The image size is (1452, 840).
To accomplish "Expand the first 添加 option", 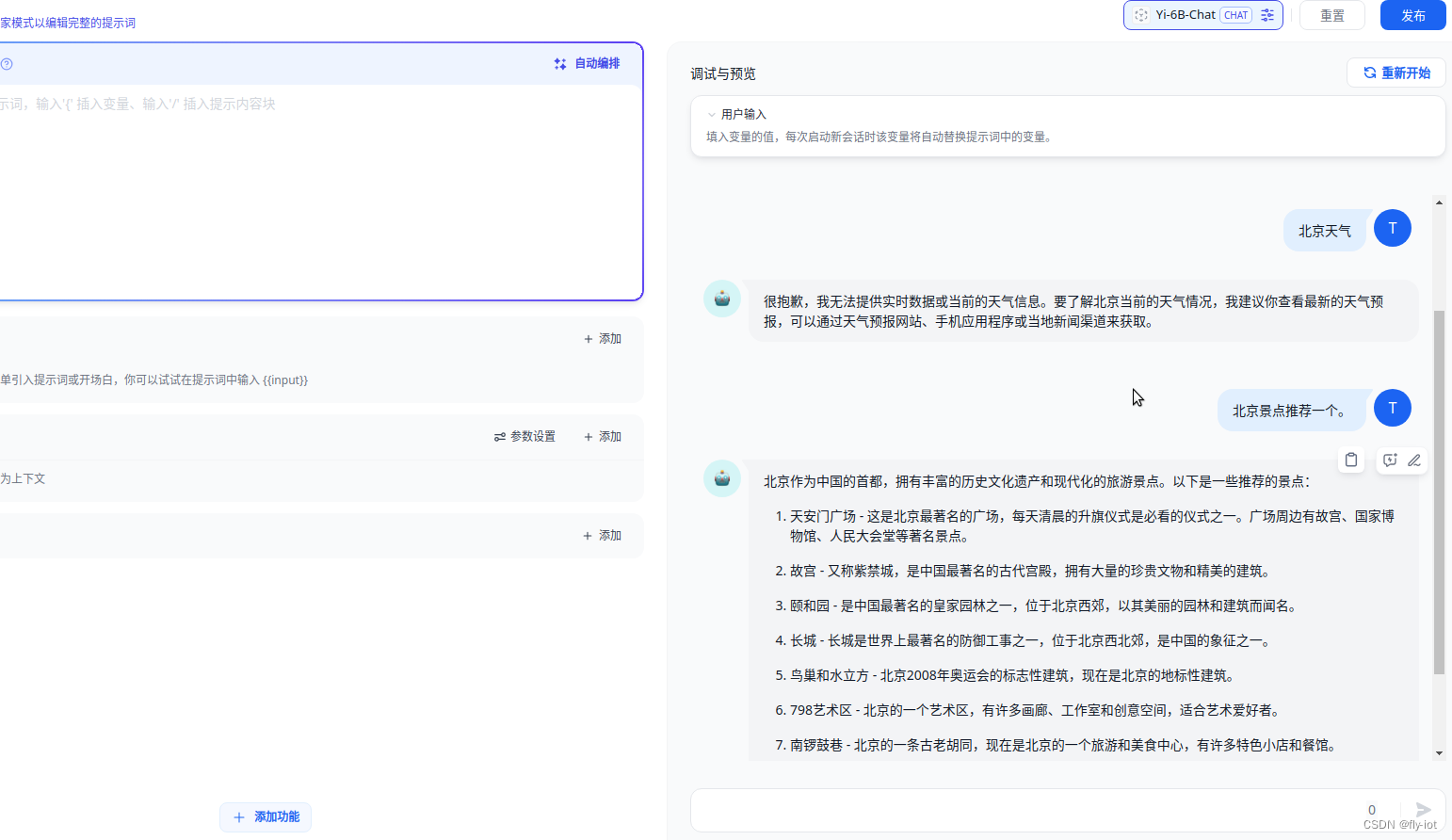I will pos(602,338).
